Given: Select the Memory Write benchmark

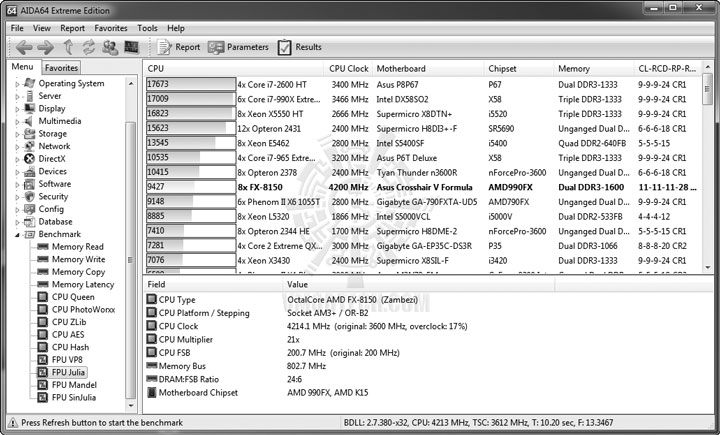Looking at the screenshot, I should click(79, 259).
